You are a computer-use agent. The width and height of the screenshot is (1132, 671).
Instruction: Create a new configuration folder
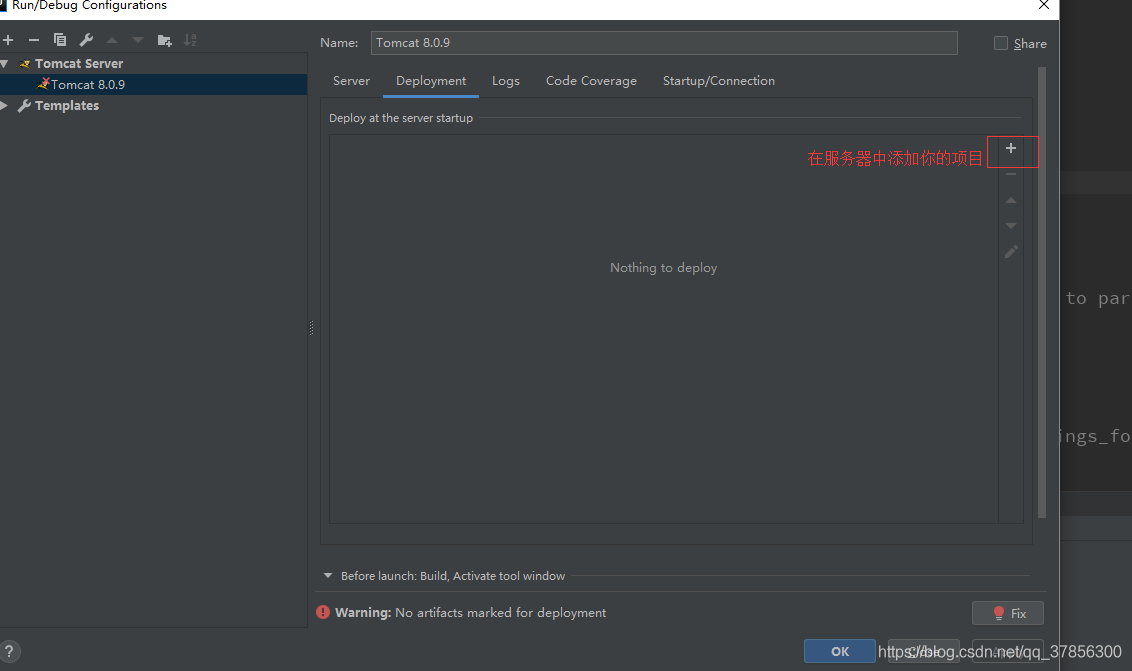point(165,40)
